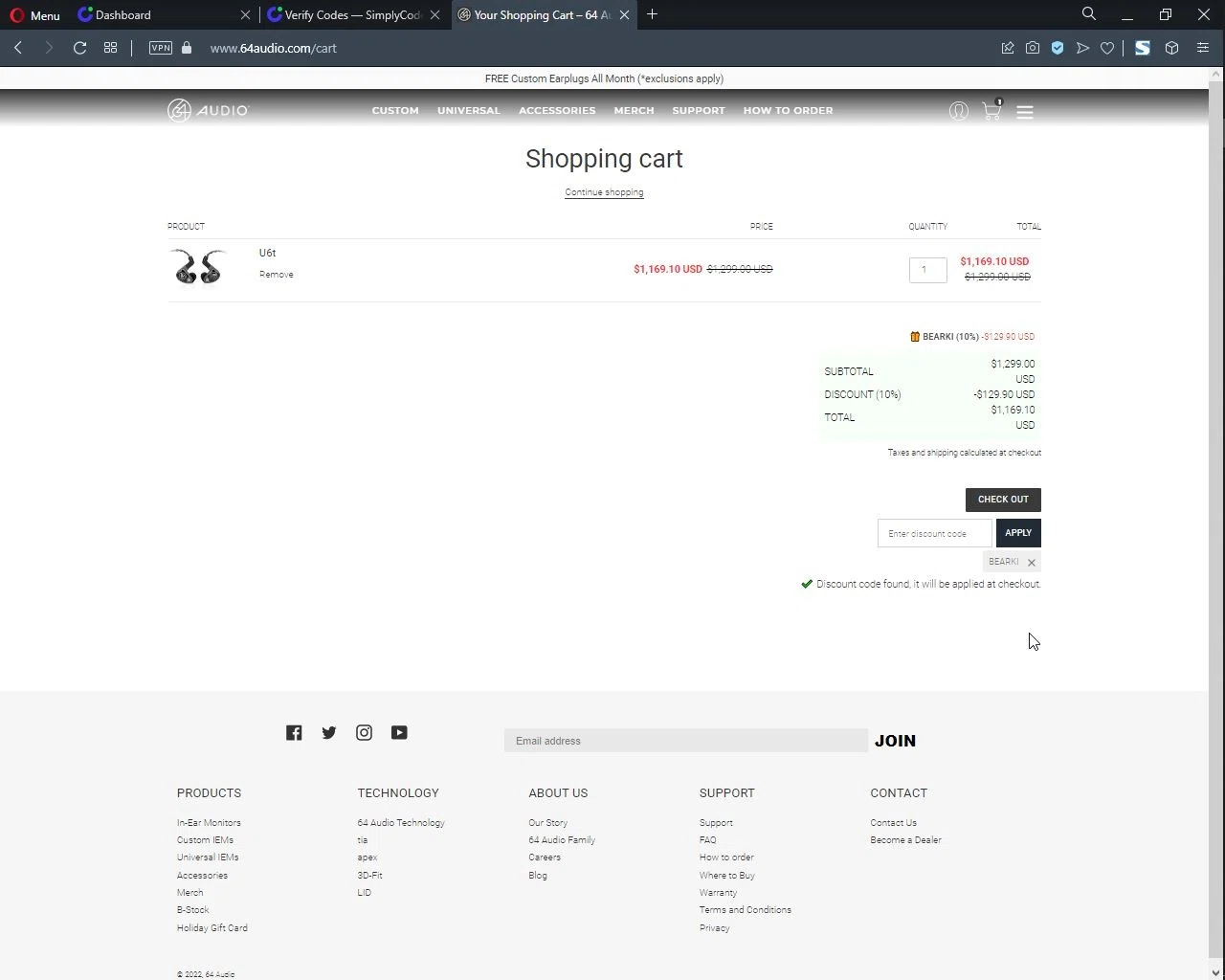Open the 64 Audio YouTube channel
Viewport: 1225px width, 980px height.
399,733
